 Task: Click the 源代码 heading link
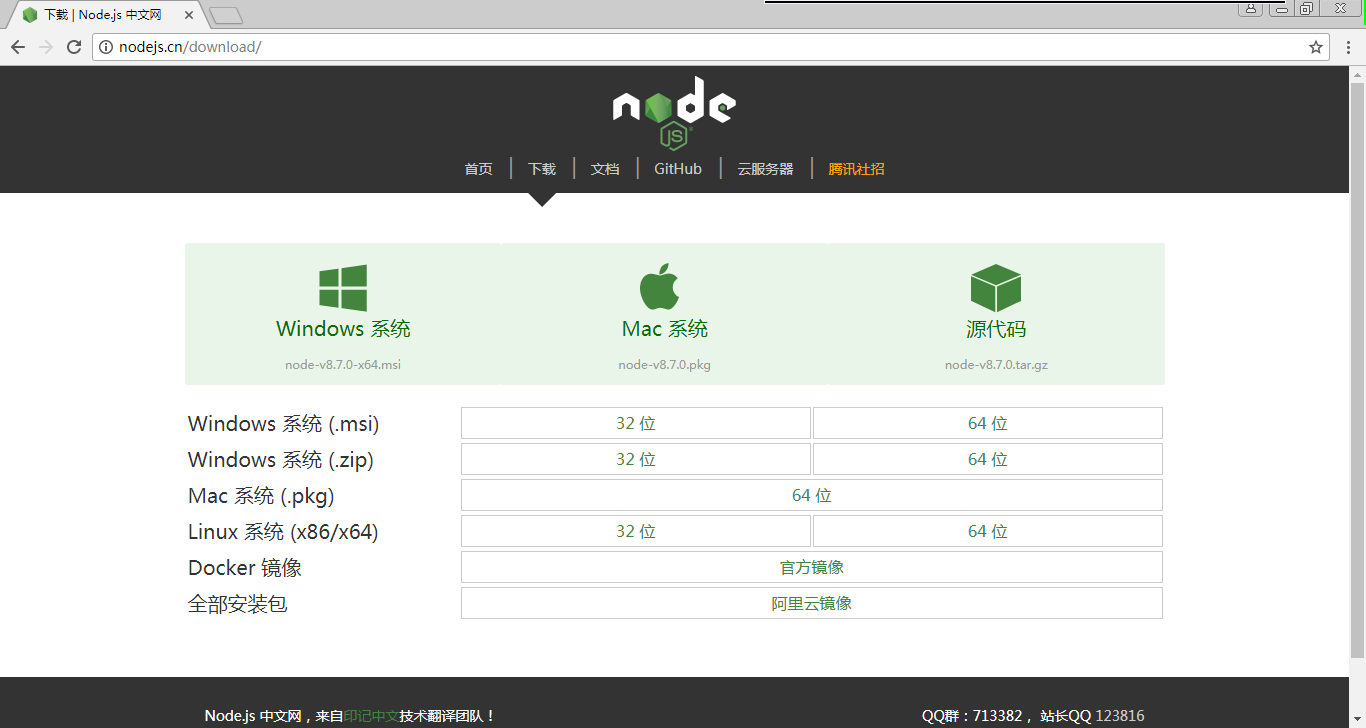996,329
